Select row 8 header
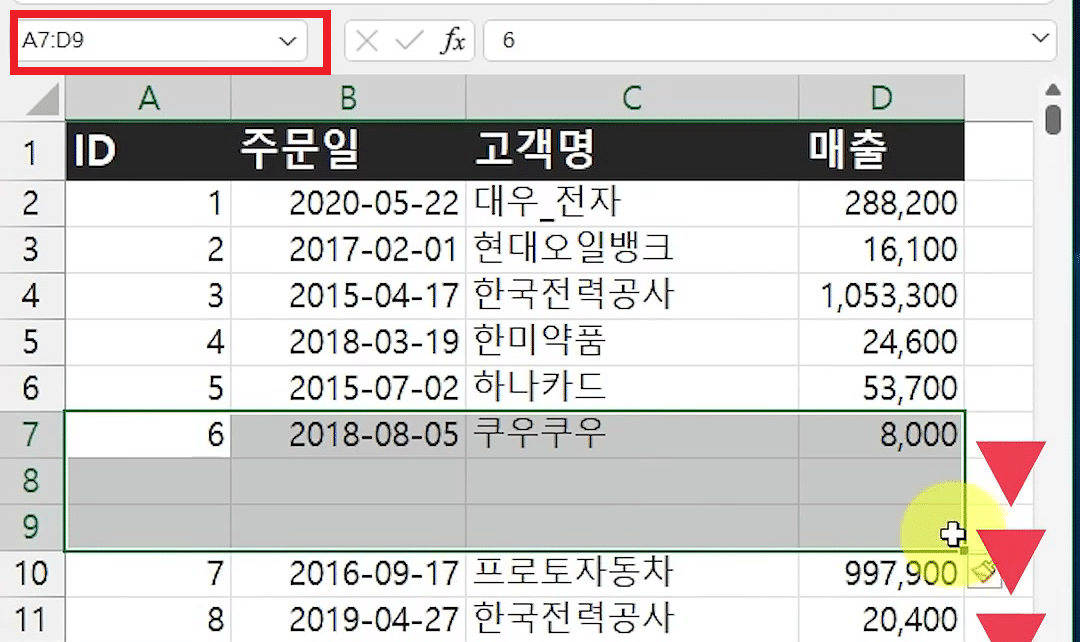The height and width of the screenshot is (642, 1080). click(x=32, y=481)
